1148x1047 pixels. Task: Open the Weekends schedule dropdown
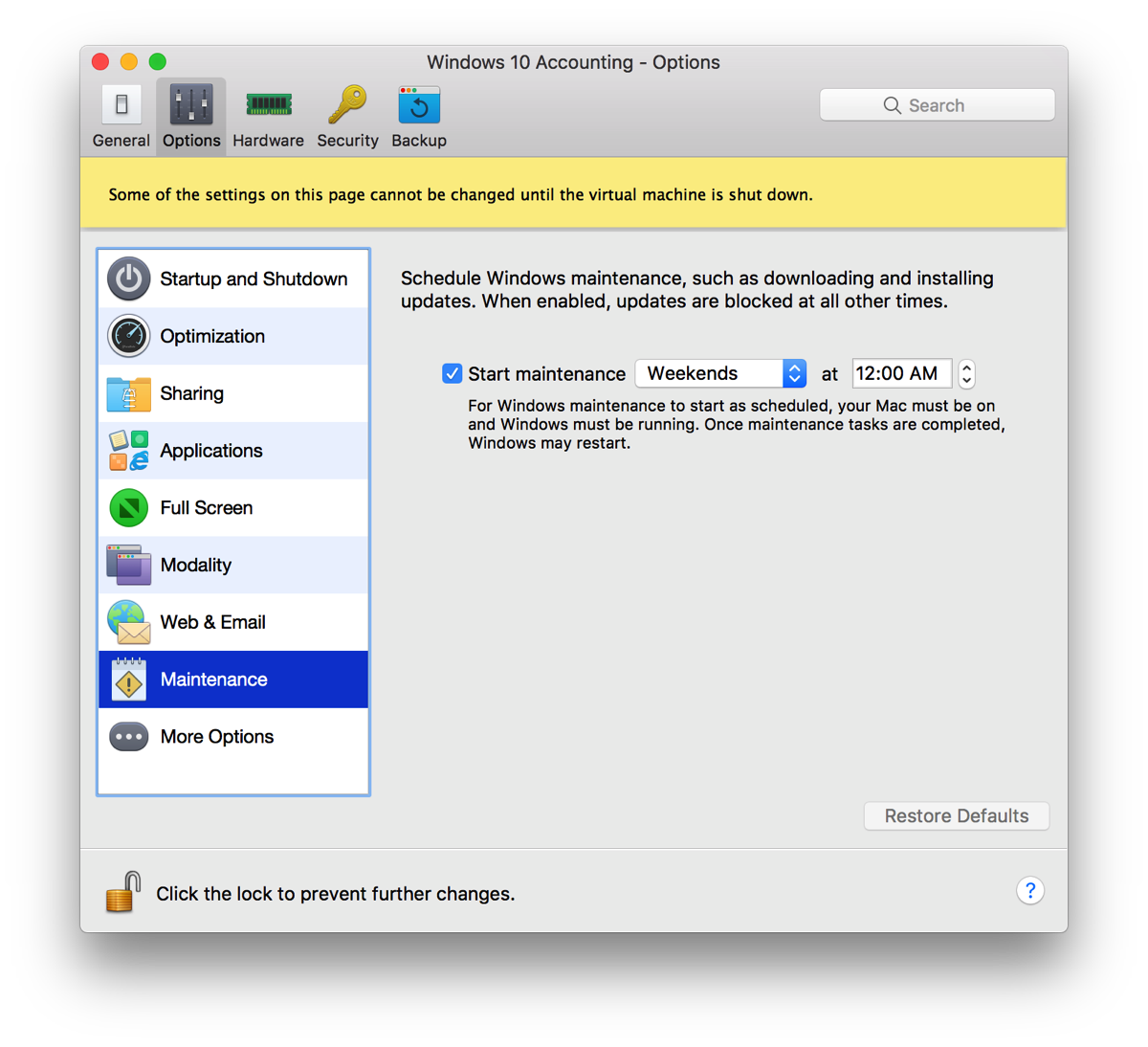tap(720, 373)
